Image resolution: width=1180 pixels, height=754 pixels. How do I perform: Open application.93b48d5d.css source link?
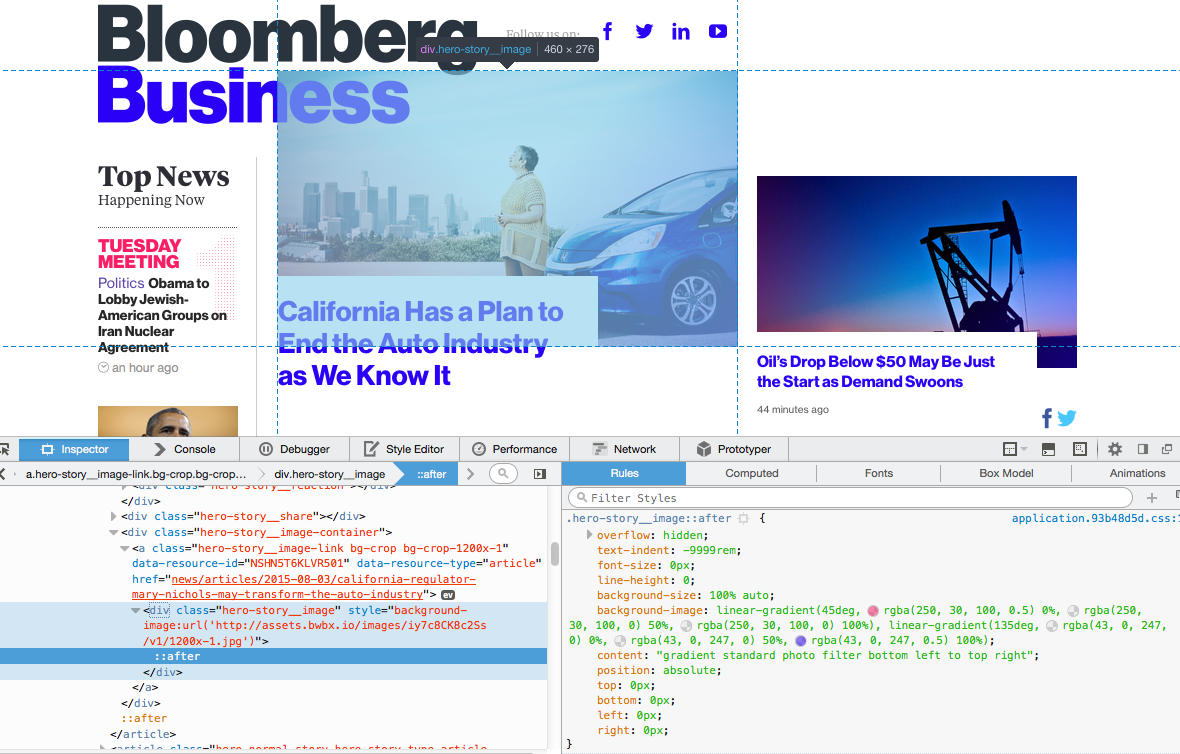(1095, 518)
